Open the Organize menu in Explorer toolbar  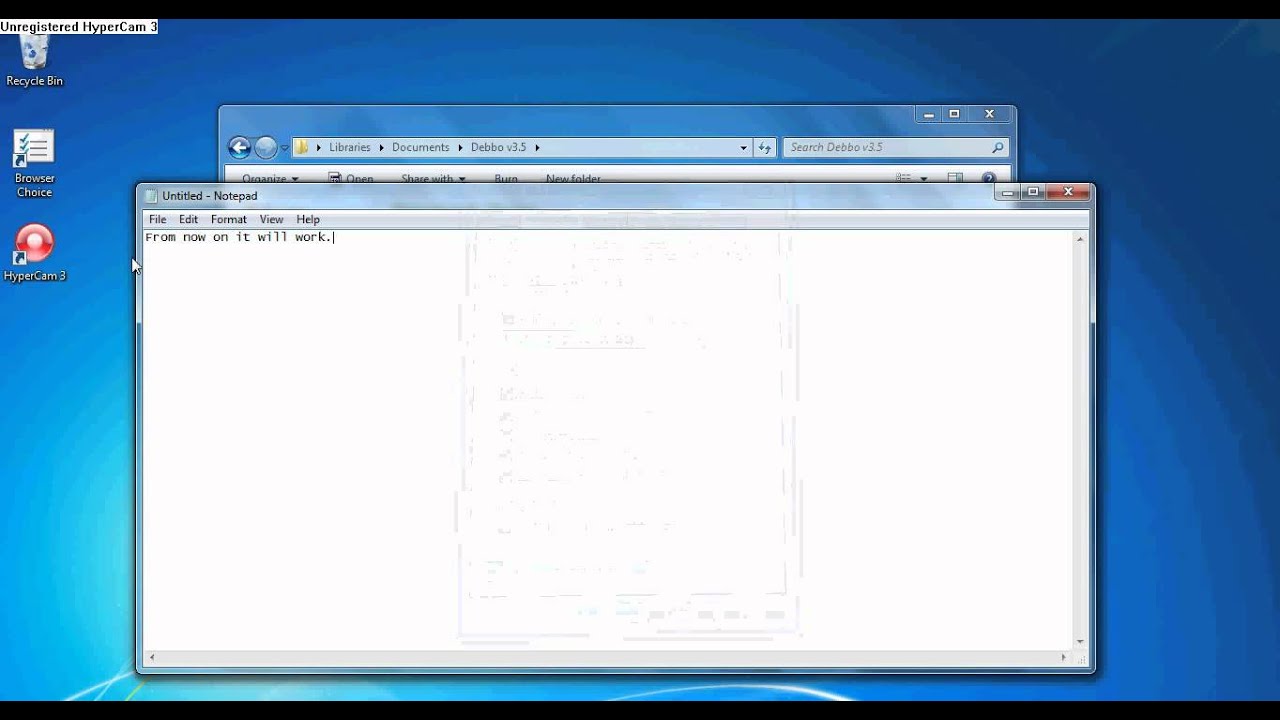pos(270,179)
